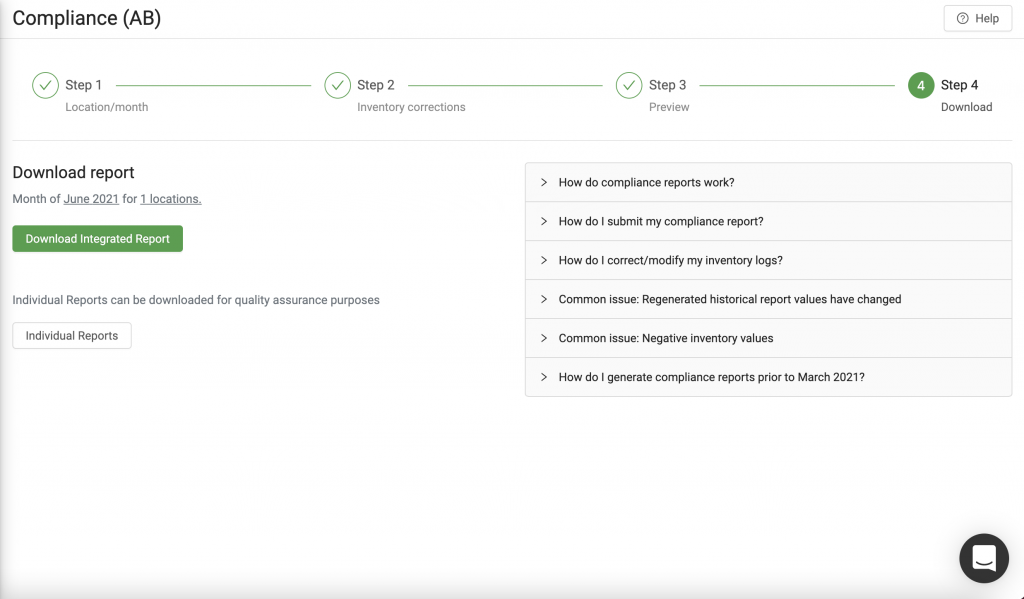Click the '1 locations.' link
The width and height of the screenshot is (1024, 599).
click(170, 199)
